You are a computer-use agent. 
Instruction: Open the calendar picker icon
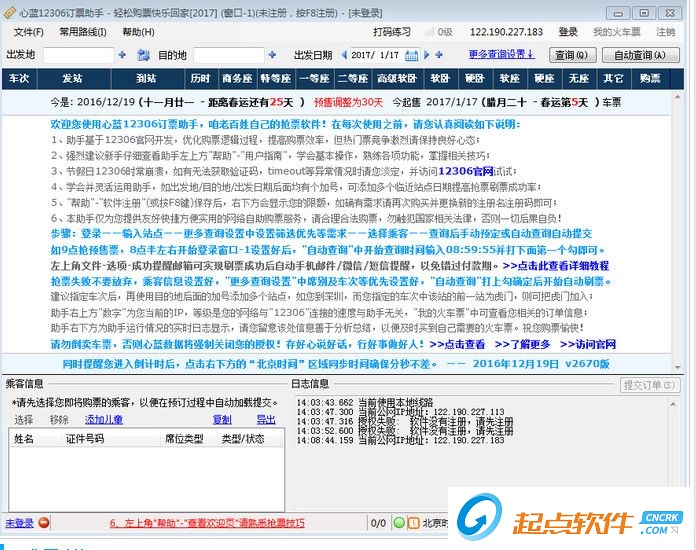pos(411,55)
